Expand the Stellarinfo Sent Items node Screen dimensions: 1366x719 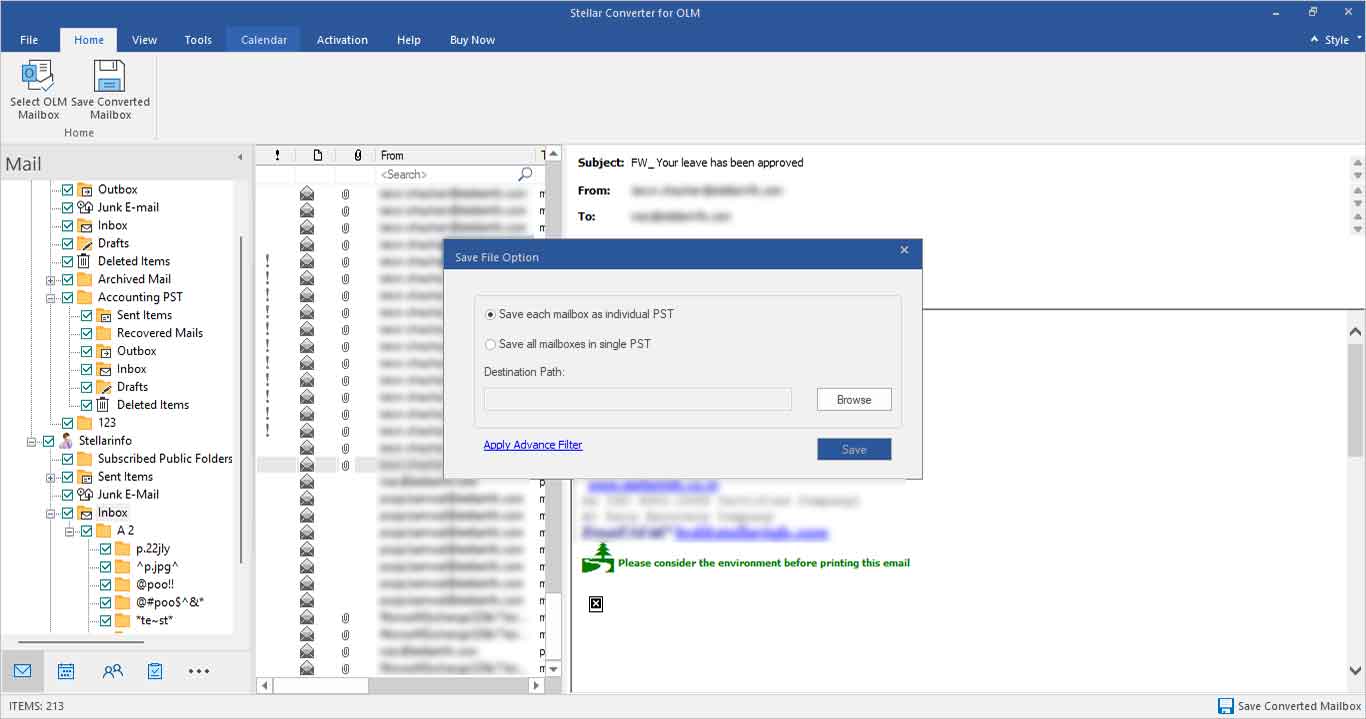pyautogui.click(x=51, y=477)
